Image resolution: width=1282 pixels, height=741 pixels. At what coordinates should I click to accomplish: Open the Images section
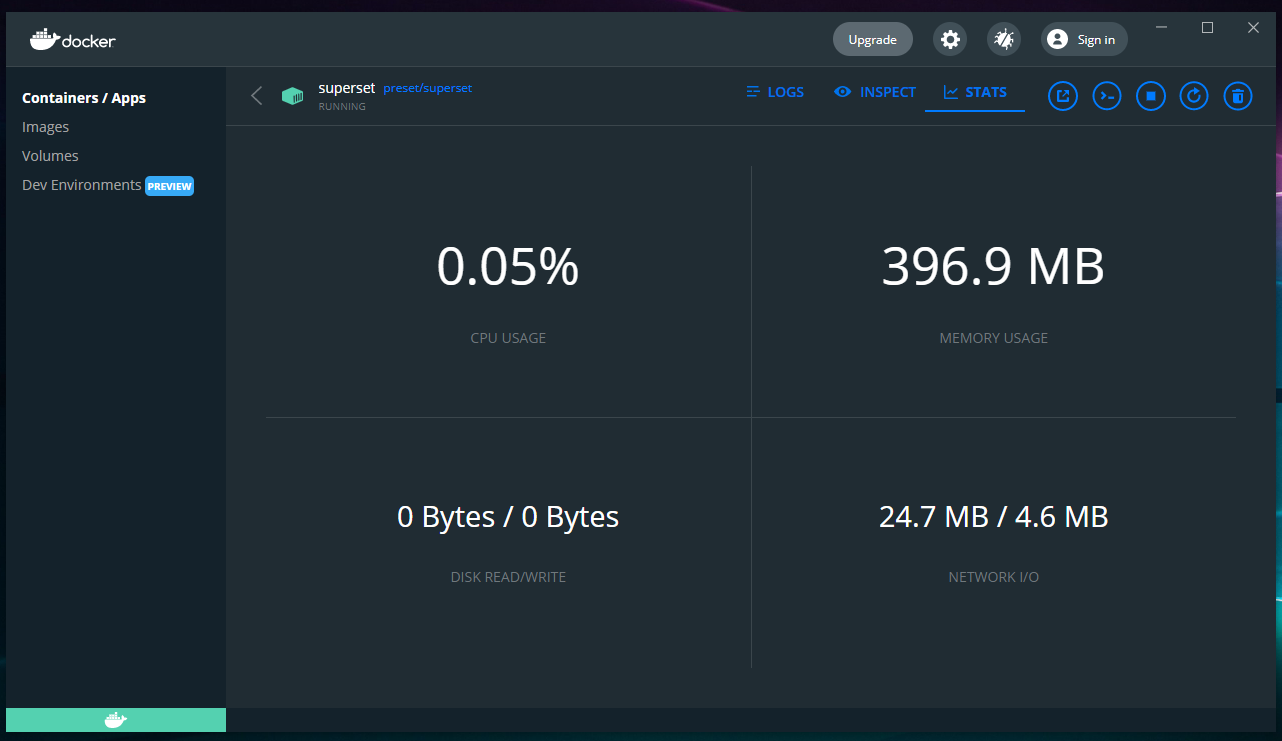(x=45, y=127)
